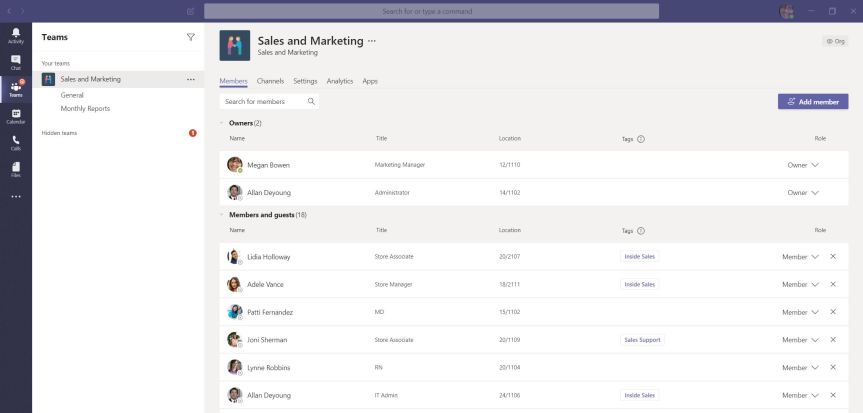863x413 pixels.
Task: Click the filter teams funnel icon
Action: pyautogui.click(x=191, y=37)
